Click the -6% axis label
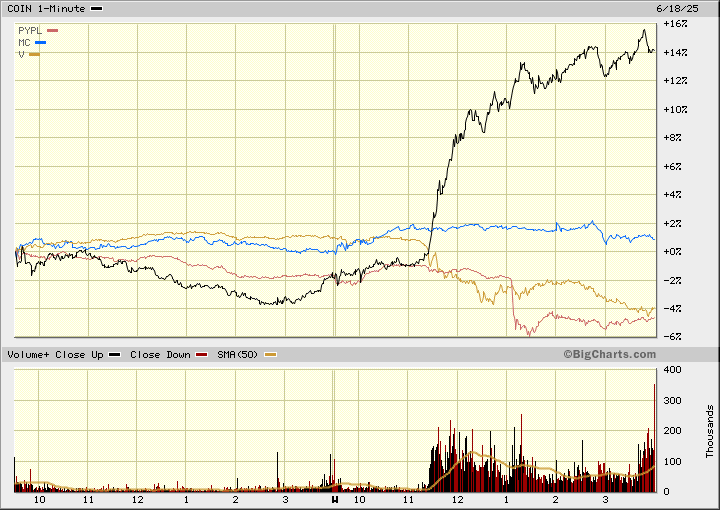This screenshot has width=720, height=510. tap(673, 336)
